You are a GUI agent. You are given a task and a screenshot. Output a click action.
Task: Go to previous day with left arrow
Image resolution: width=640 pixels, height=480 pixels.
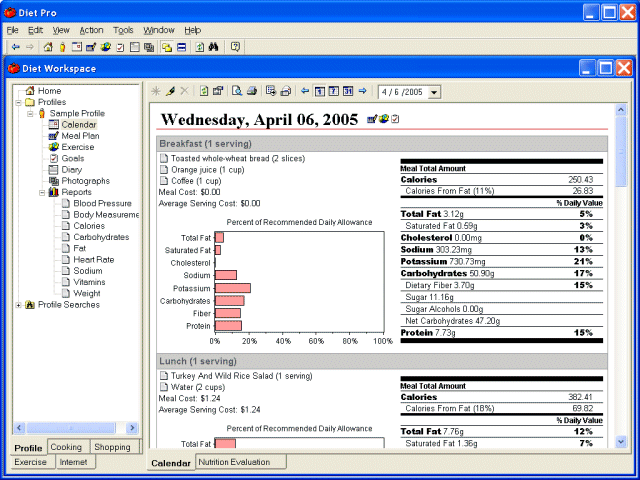point(304,91)
